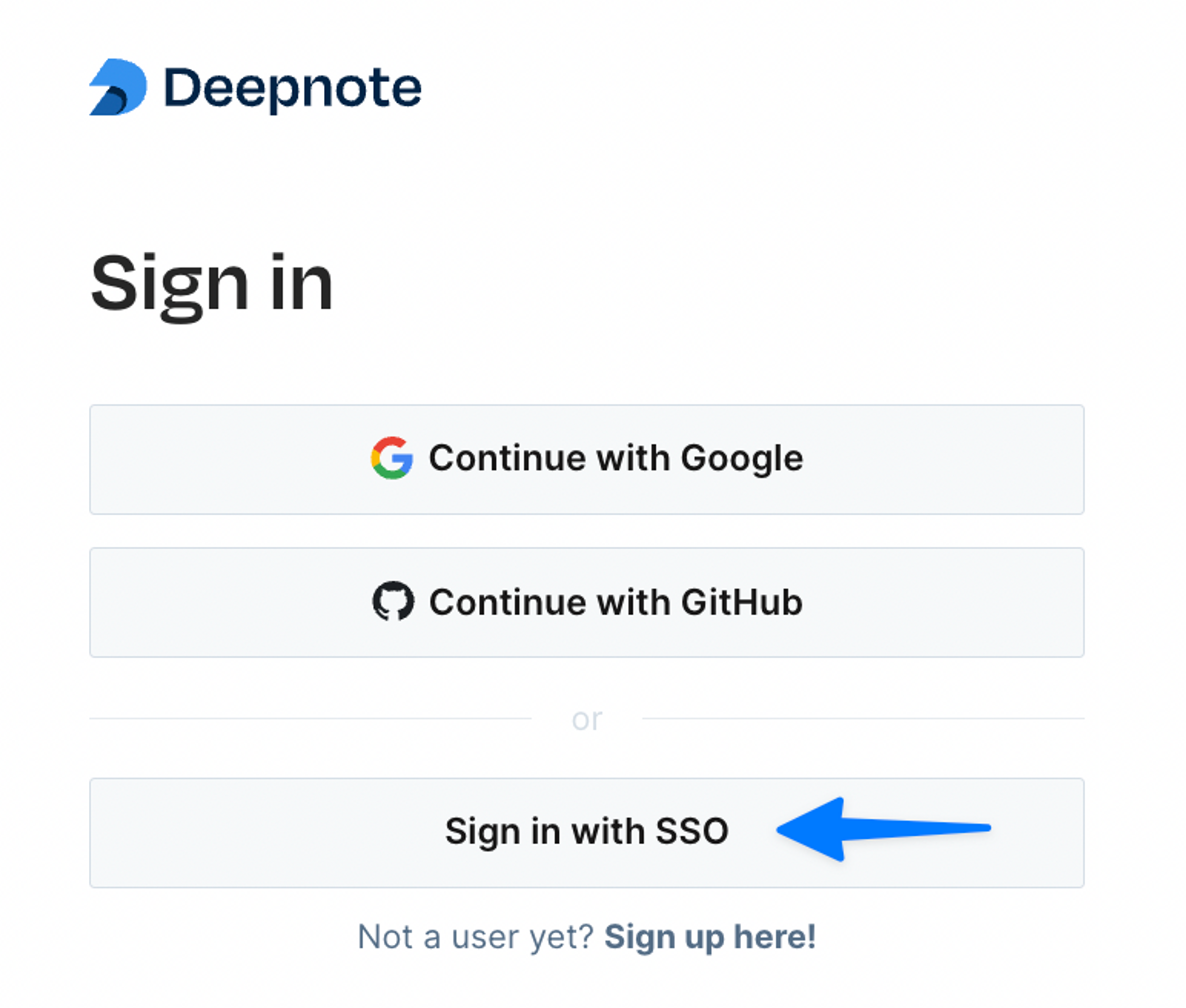The width and height of the screenshot is (1186, 1008).
Task: Click the Google G icon
Action: point(392,458)
